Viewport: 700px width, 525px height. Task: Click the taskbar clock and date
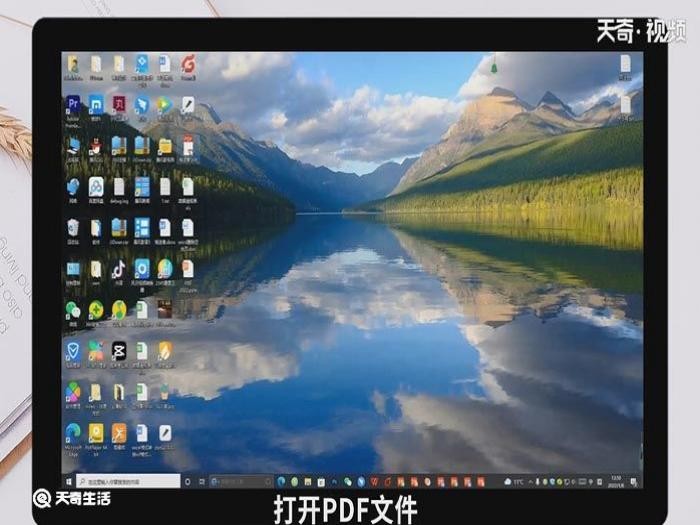click(x=616, y=481)
